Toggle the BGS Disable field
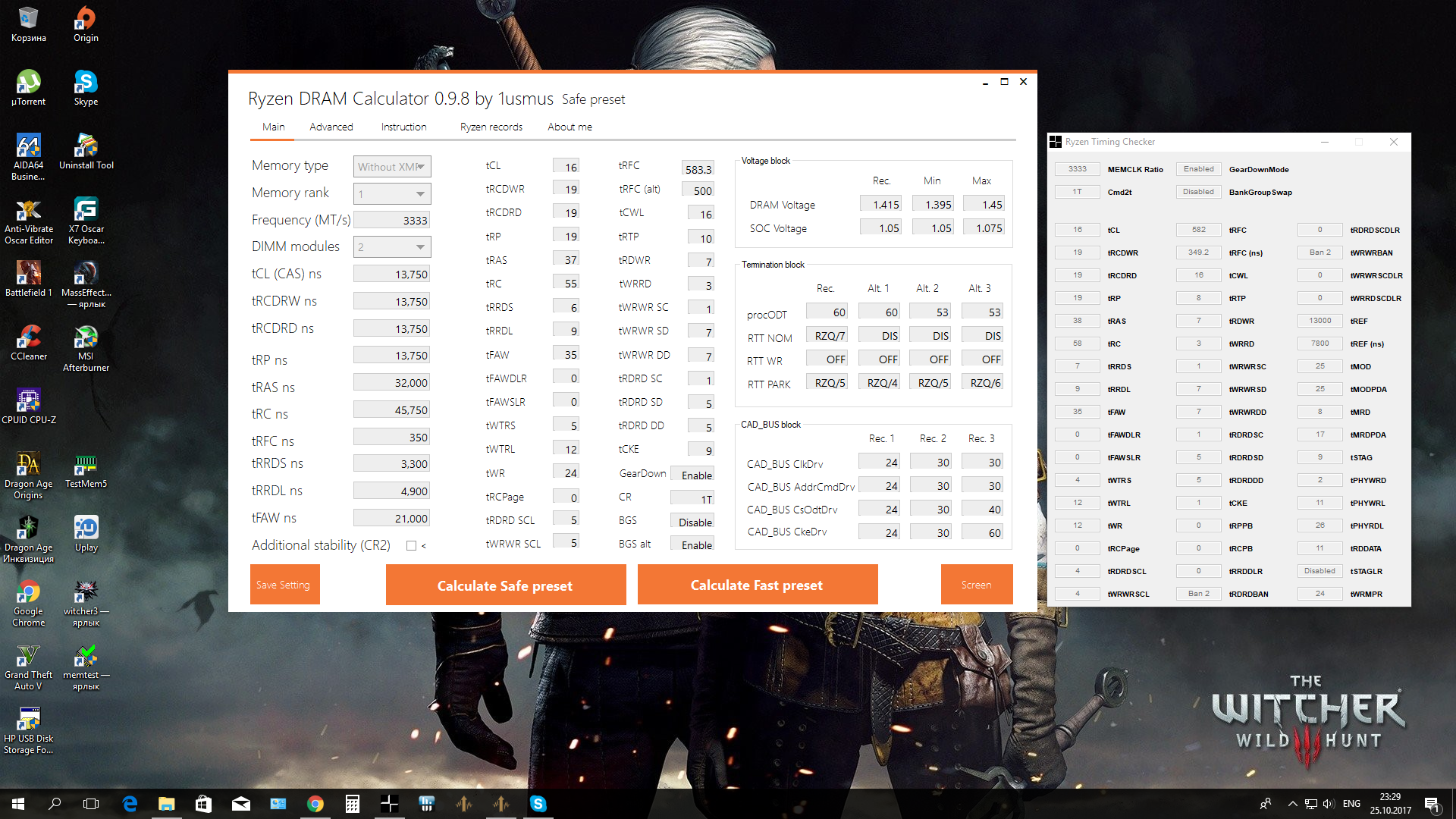The image size is (1456, 819). point(692,522)
